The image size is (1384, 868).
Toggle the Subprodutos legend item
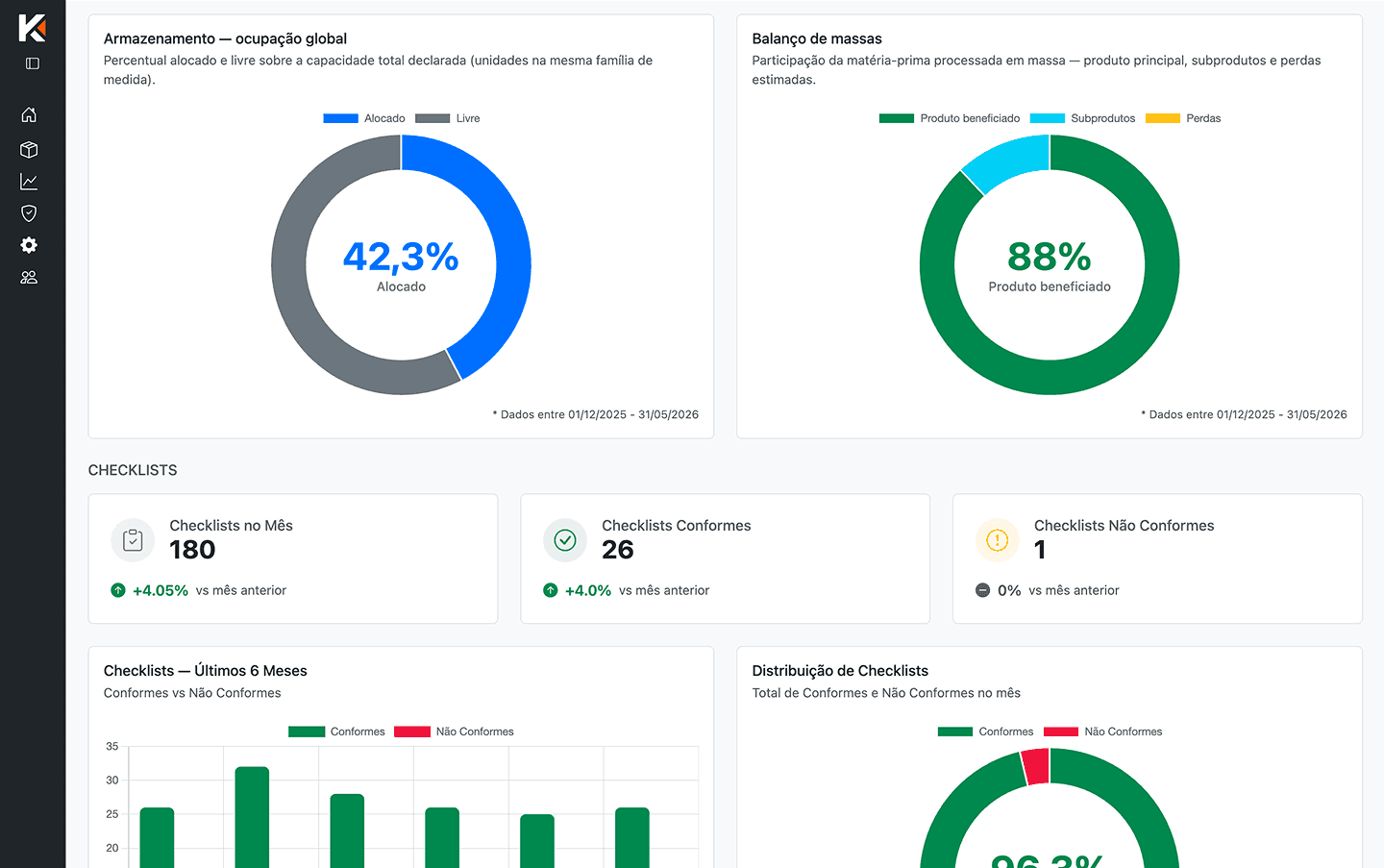pyautogui.click(x=1082, y=118)
